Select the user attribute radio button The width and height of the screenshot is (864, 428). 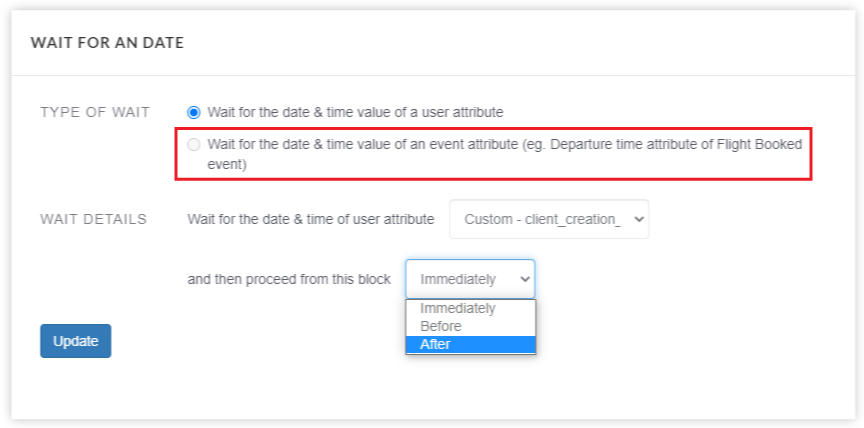click(x=193, y=113)
